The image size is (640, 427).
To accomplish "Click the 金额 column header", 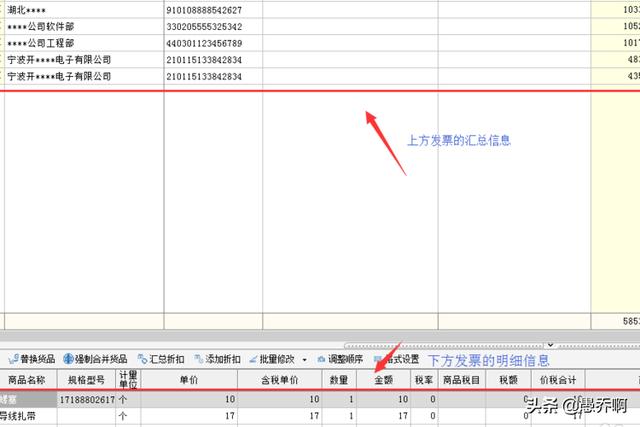I will click(384, 380).
